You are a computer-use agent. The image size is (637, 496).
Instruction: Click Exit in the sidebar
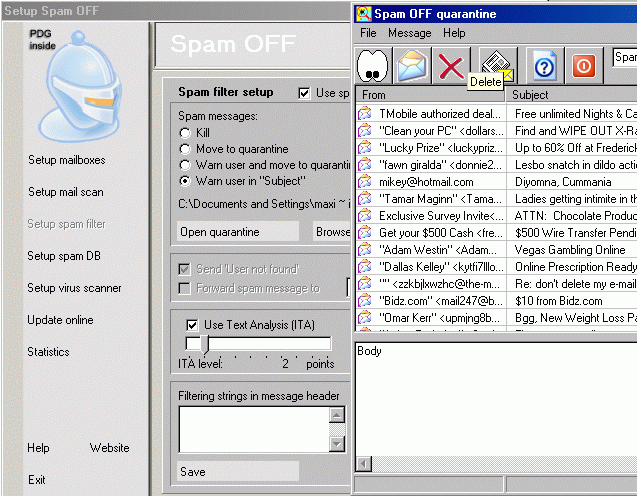[x=37, y=480]
